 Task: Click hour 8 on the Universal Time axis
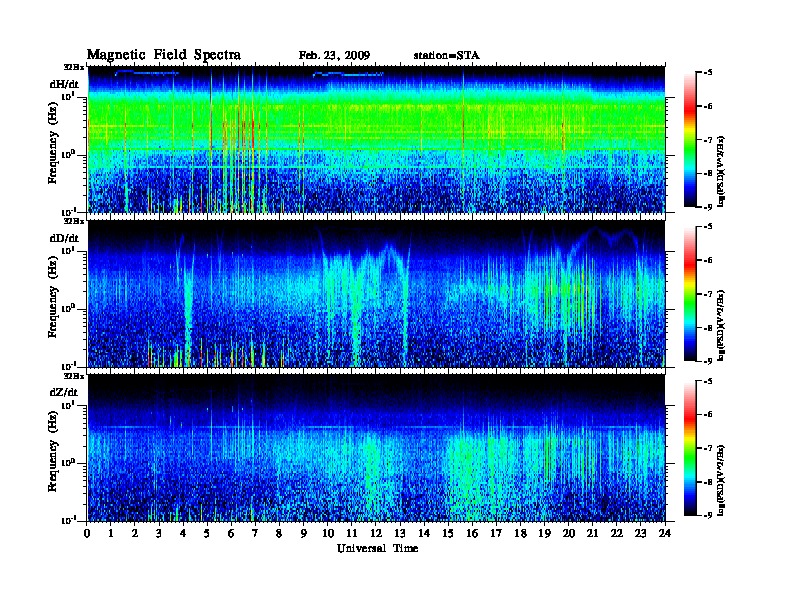(279, 533)
